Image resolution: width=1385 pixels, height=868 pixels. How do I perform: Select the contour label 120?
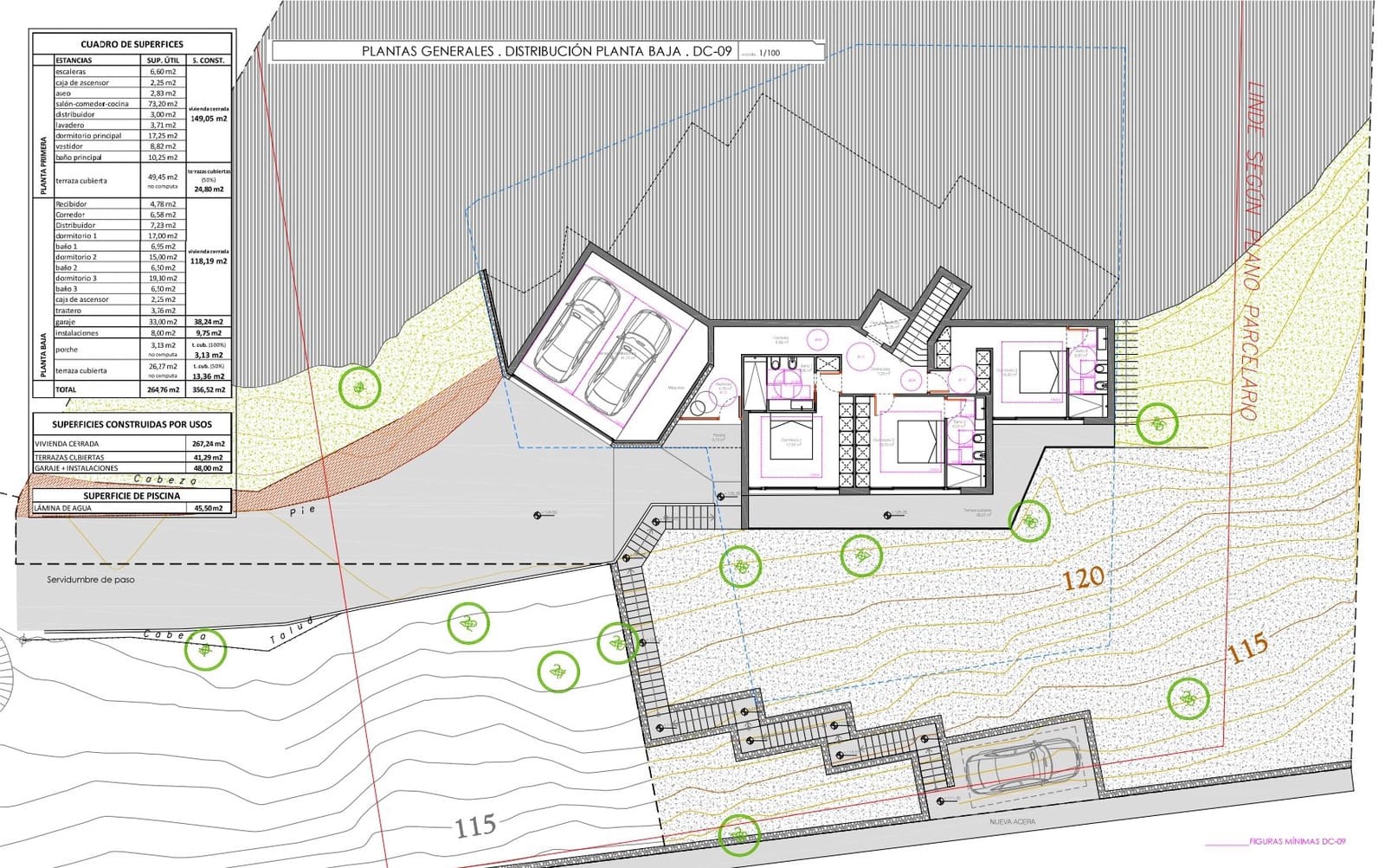(x=1083, y=578)
